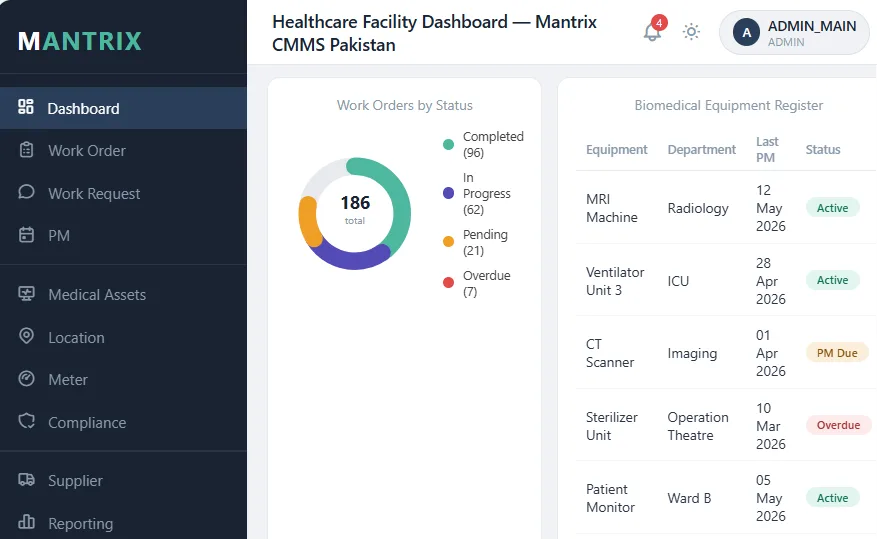Click the Department column header
This screenshot has width=877, height=539.
[701, 150]
